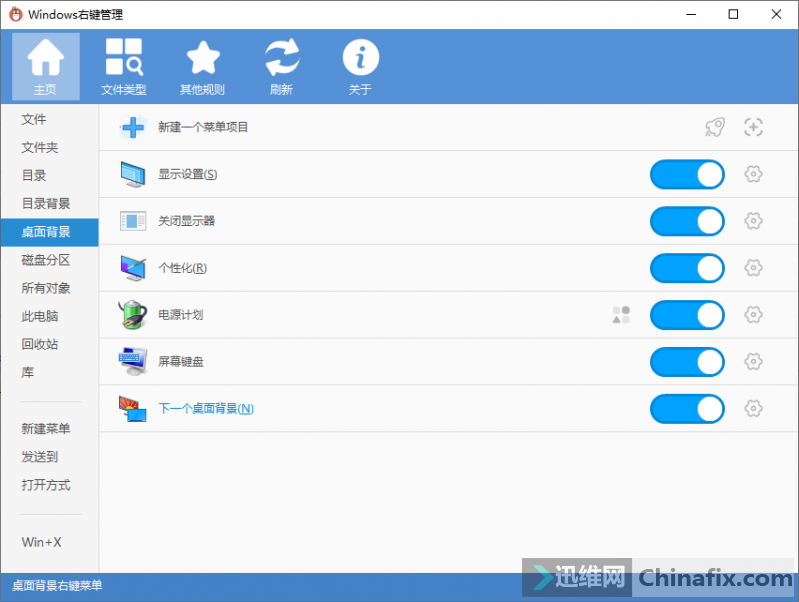799x602 pixels.
Task: Open gear settings for 显示设置(S)
Action: 753,174
